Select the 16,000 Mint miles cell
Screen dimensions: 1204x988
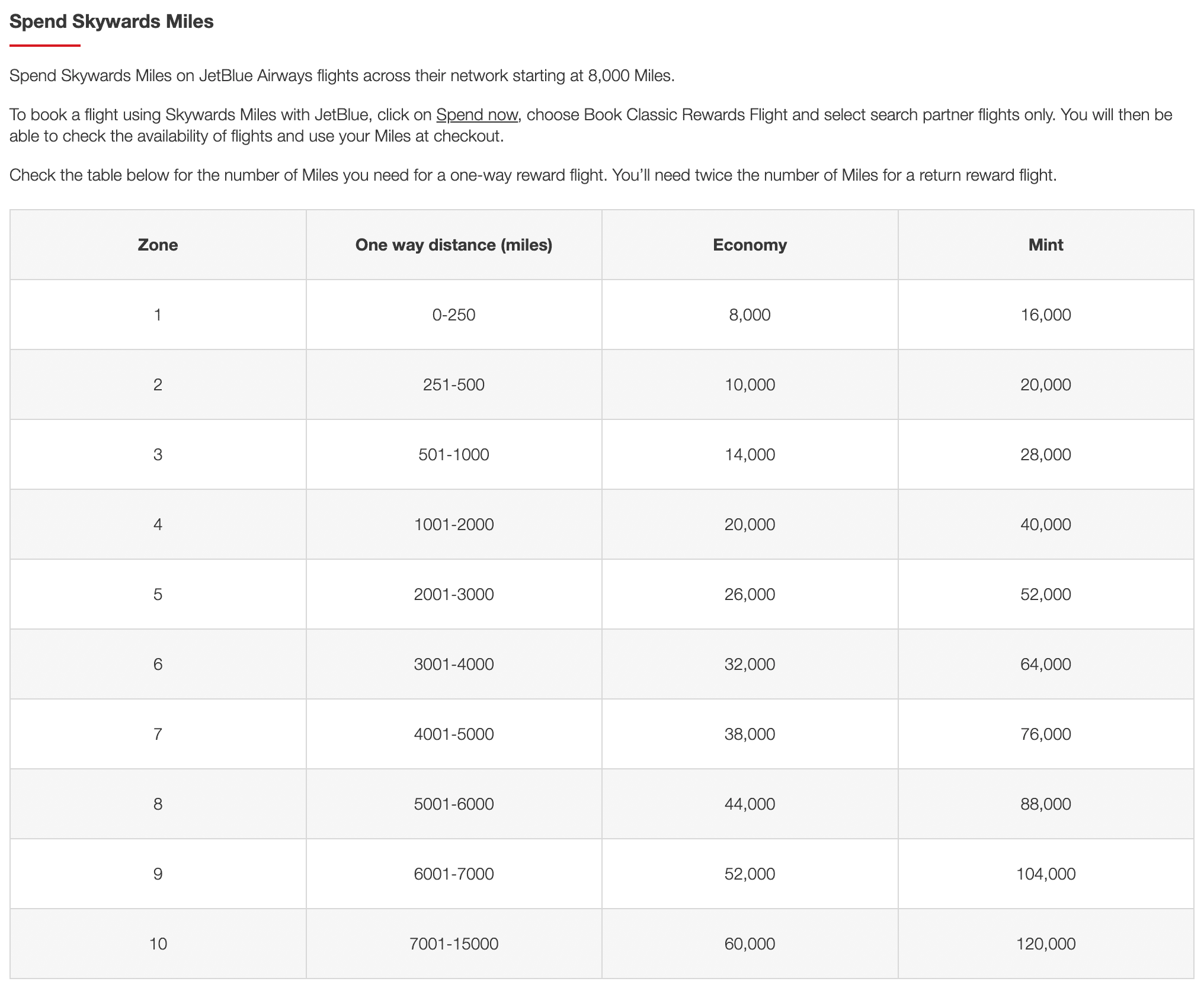pos(1046,315)
